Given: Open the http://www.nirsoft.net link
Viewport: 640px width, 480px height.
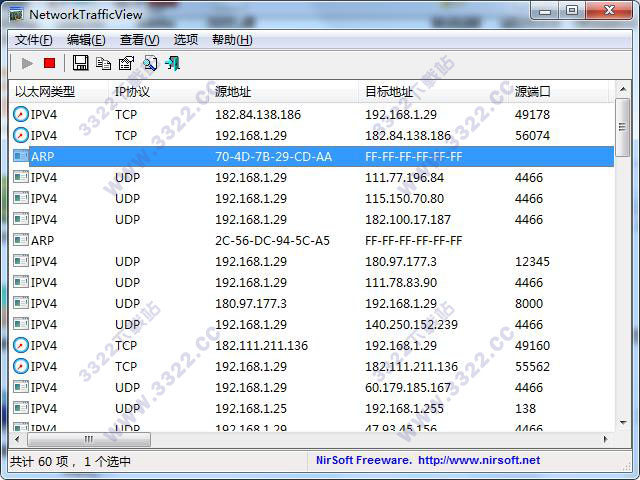Looking at the screenshot, I should [478, 461].
